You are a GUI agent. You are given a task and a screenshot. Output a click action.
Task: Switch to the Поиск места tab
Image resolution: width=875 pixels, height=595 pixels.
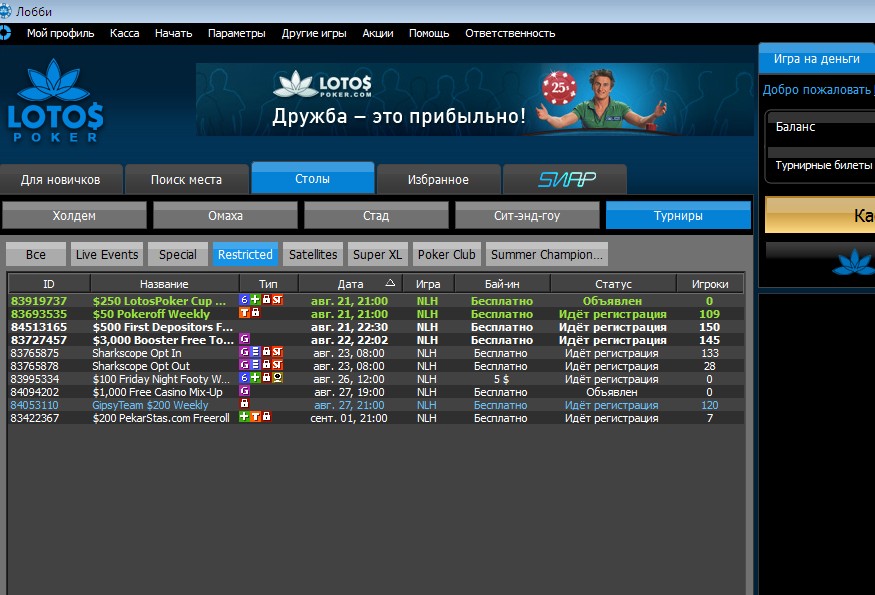coord(186,179)
